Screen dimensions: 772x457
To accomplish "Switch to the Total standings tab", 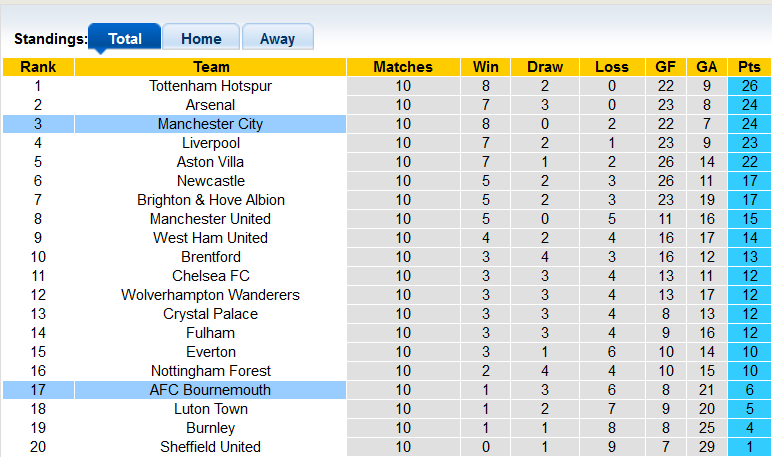I will 124,39.
